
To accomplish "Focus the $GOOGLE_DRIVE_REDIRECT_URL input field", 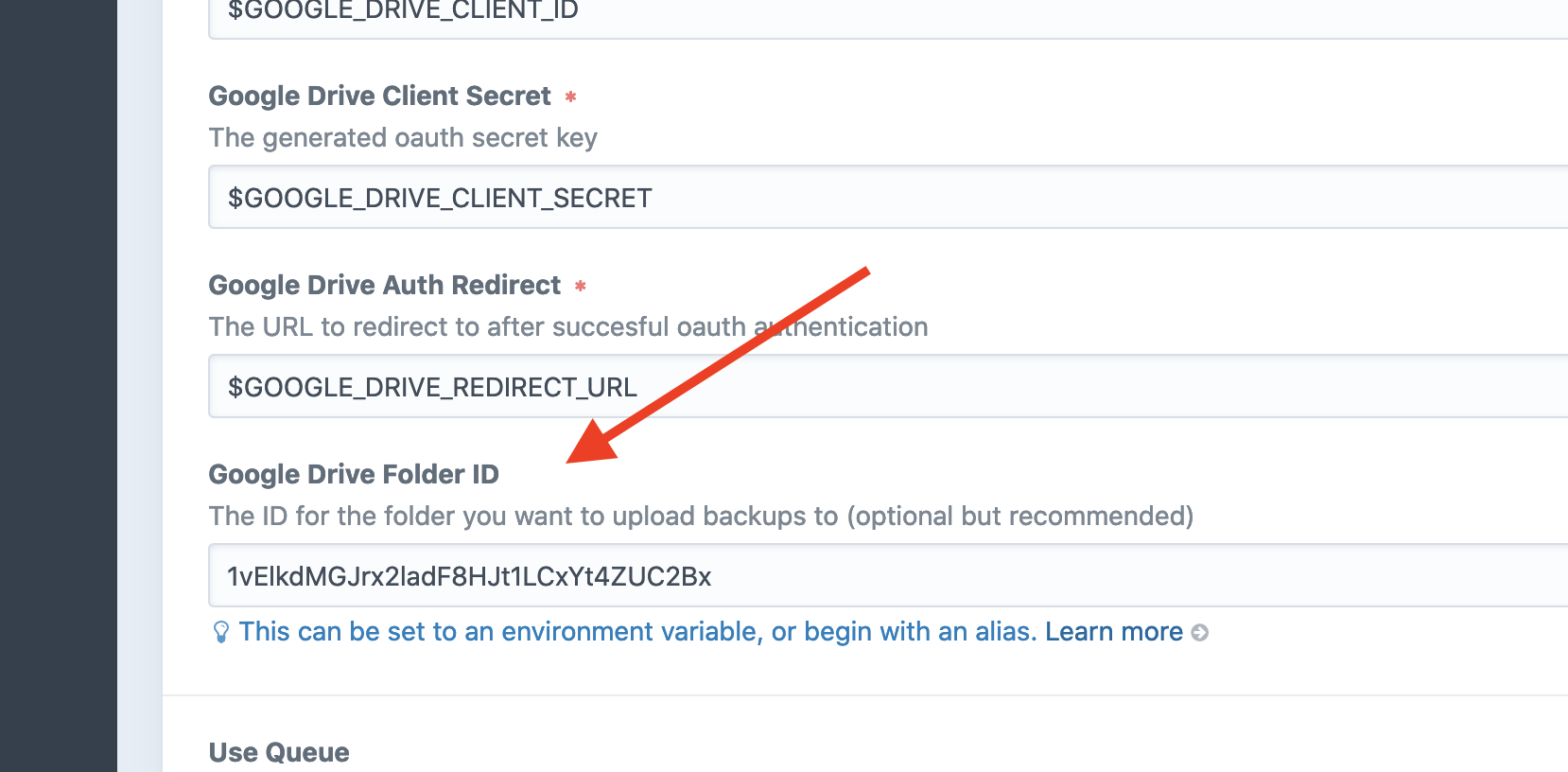I will (x=888, y=386).
